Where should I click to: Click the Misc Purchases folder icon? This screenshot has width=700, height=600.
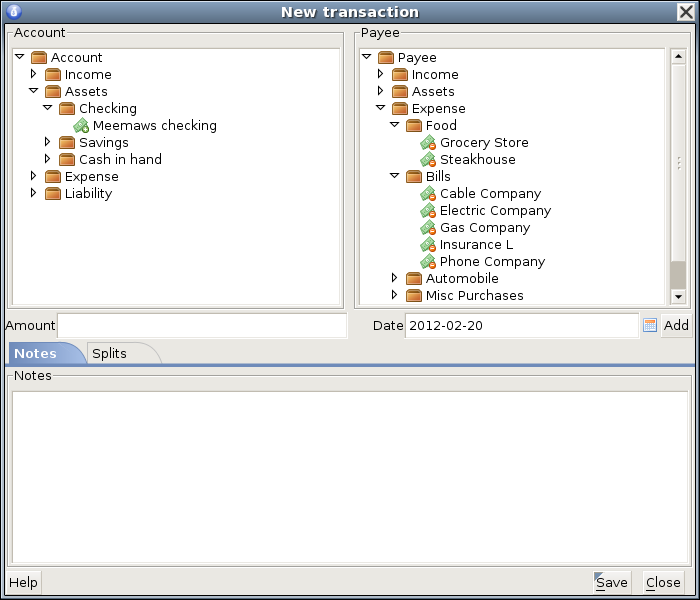pyautogui.click(x=414, y=296)
